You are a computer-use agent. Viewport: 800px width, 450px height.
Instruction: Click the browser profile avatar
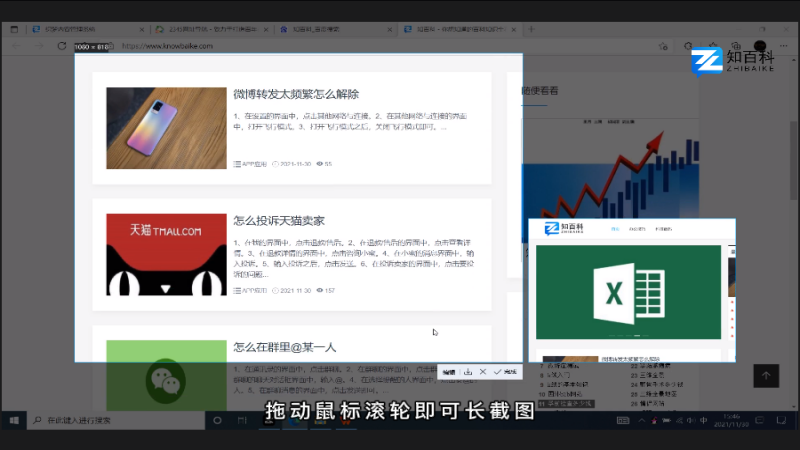[x=760, y=46]
